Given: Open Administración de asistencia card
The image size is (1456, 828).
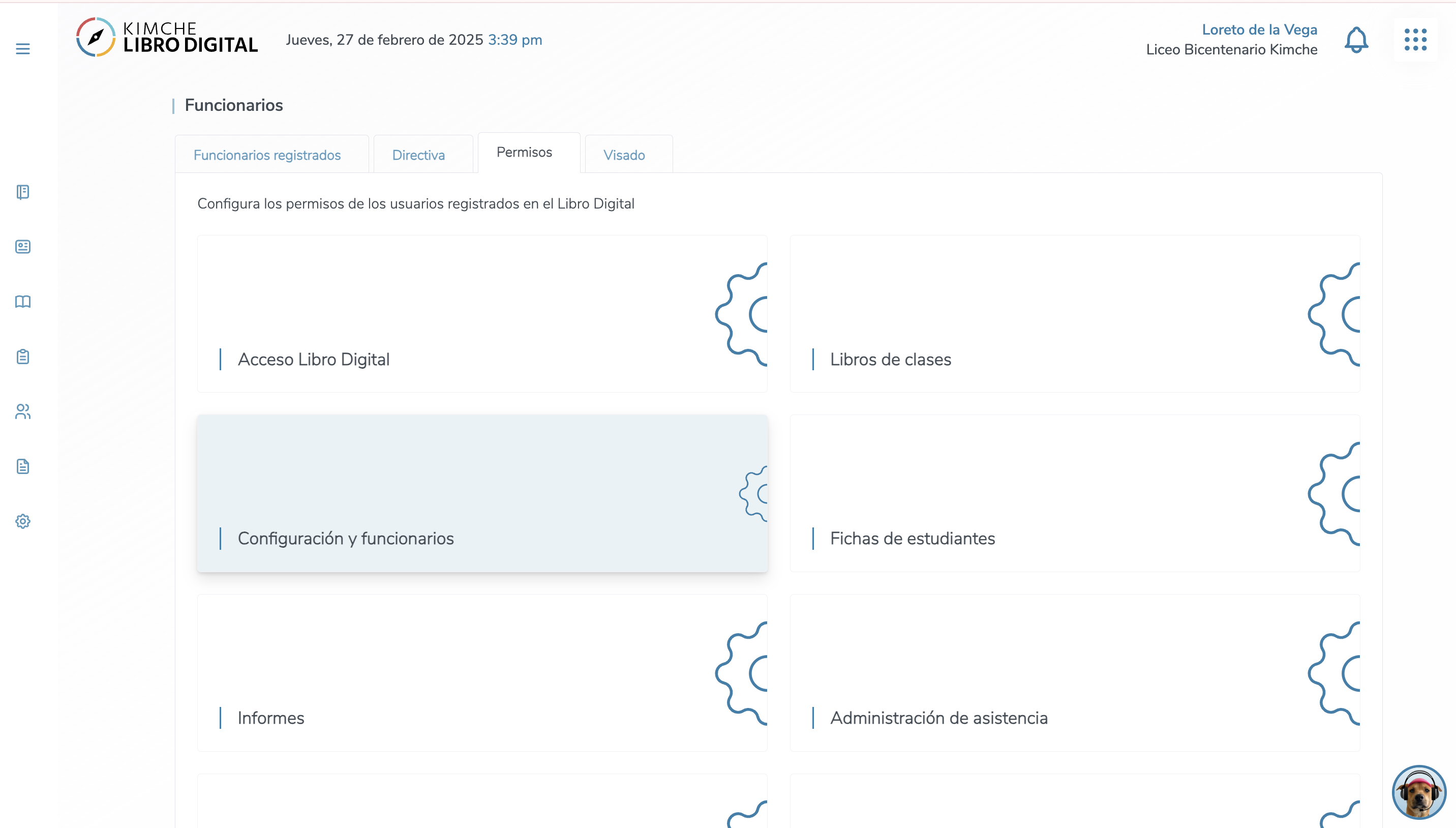Looking at the screenshot, I should click(x=1074, y=673).
